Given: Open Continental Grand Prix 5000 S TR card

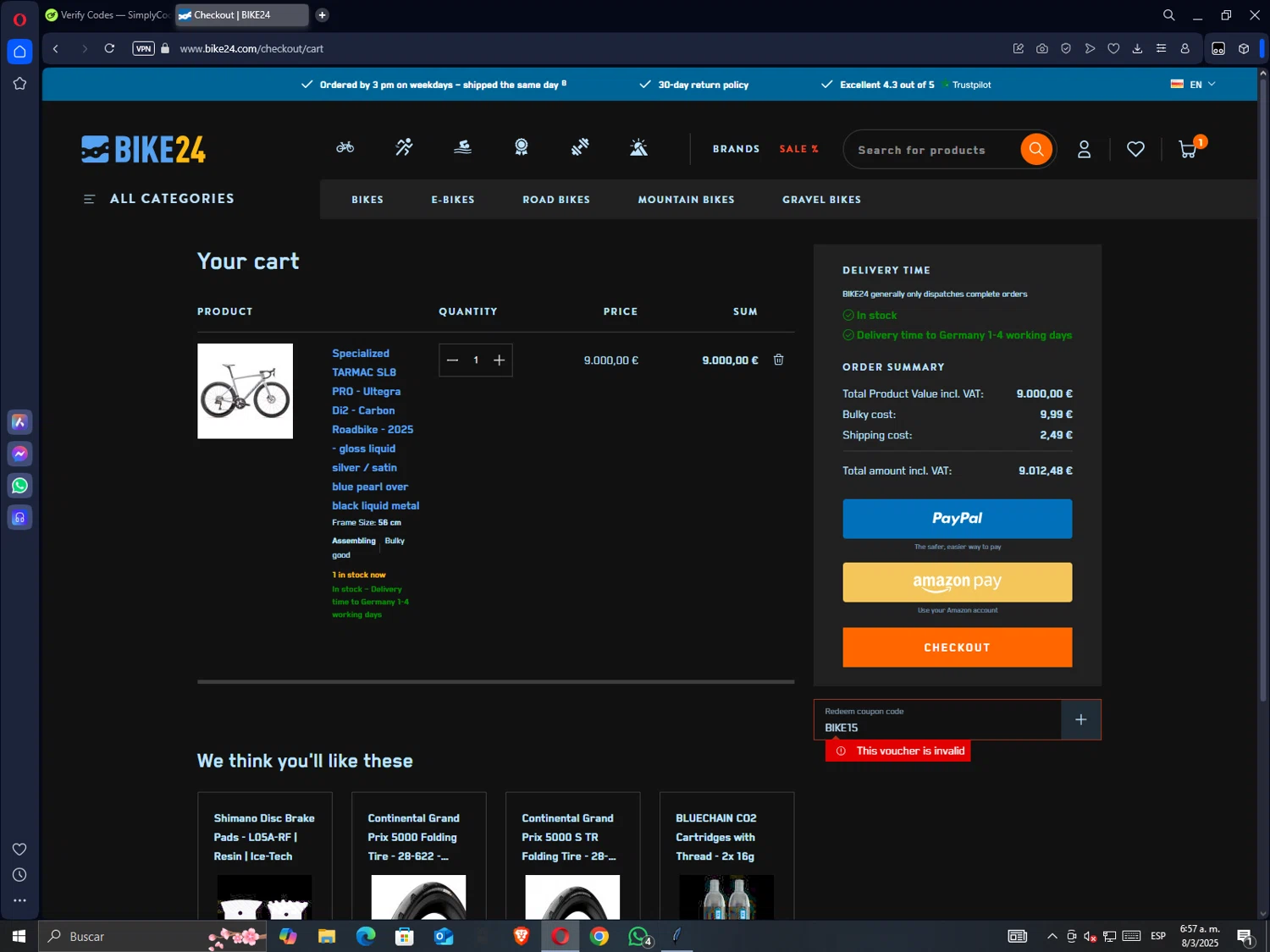Looking at the screenshot, I should pyautogui.click(x=572, y=856).
